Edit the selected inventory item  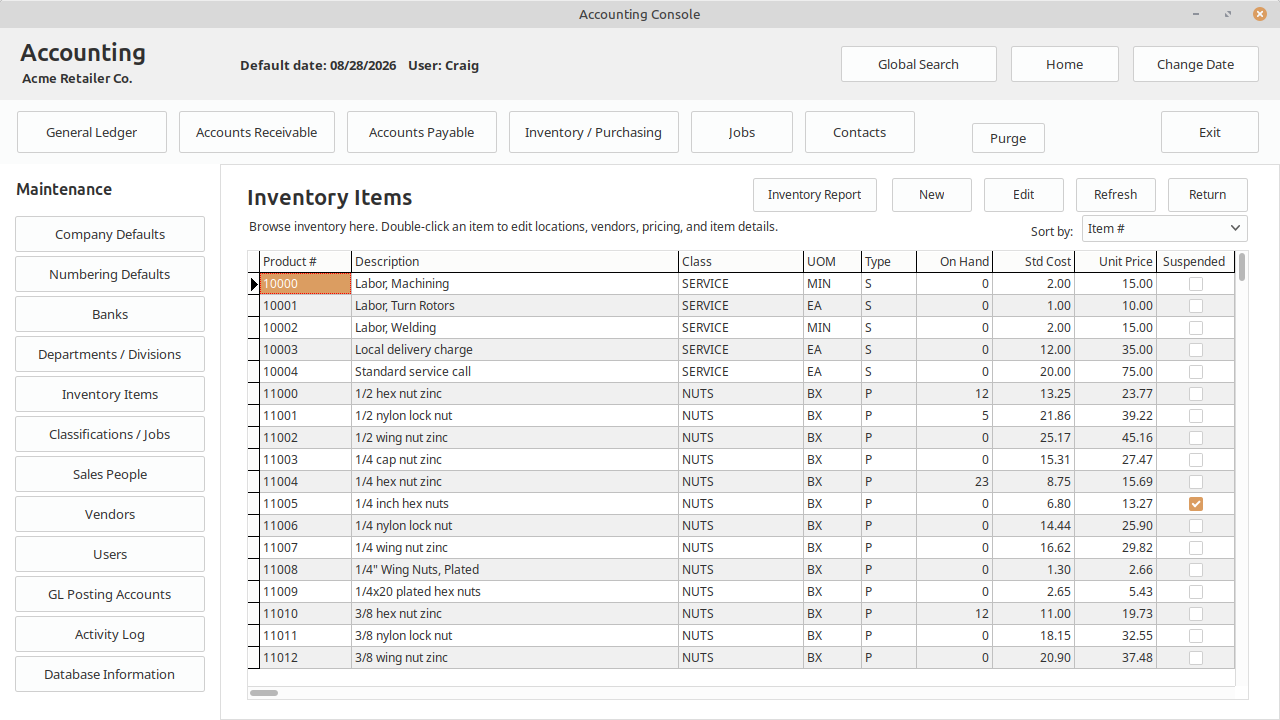point(1024,195)
